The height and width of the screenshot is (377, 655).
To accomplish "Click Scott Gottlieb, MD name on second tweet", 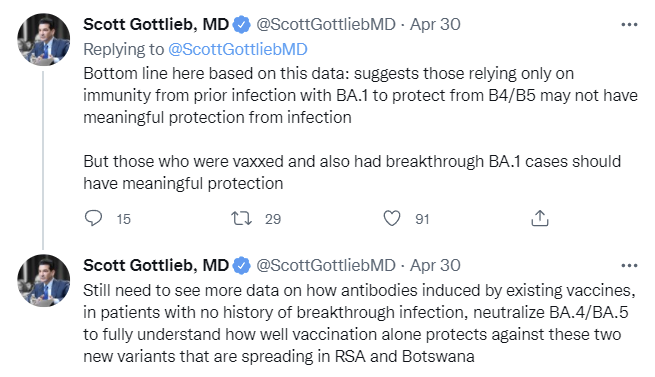I will [156, 265].
